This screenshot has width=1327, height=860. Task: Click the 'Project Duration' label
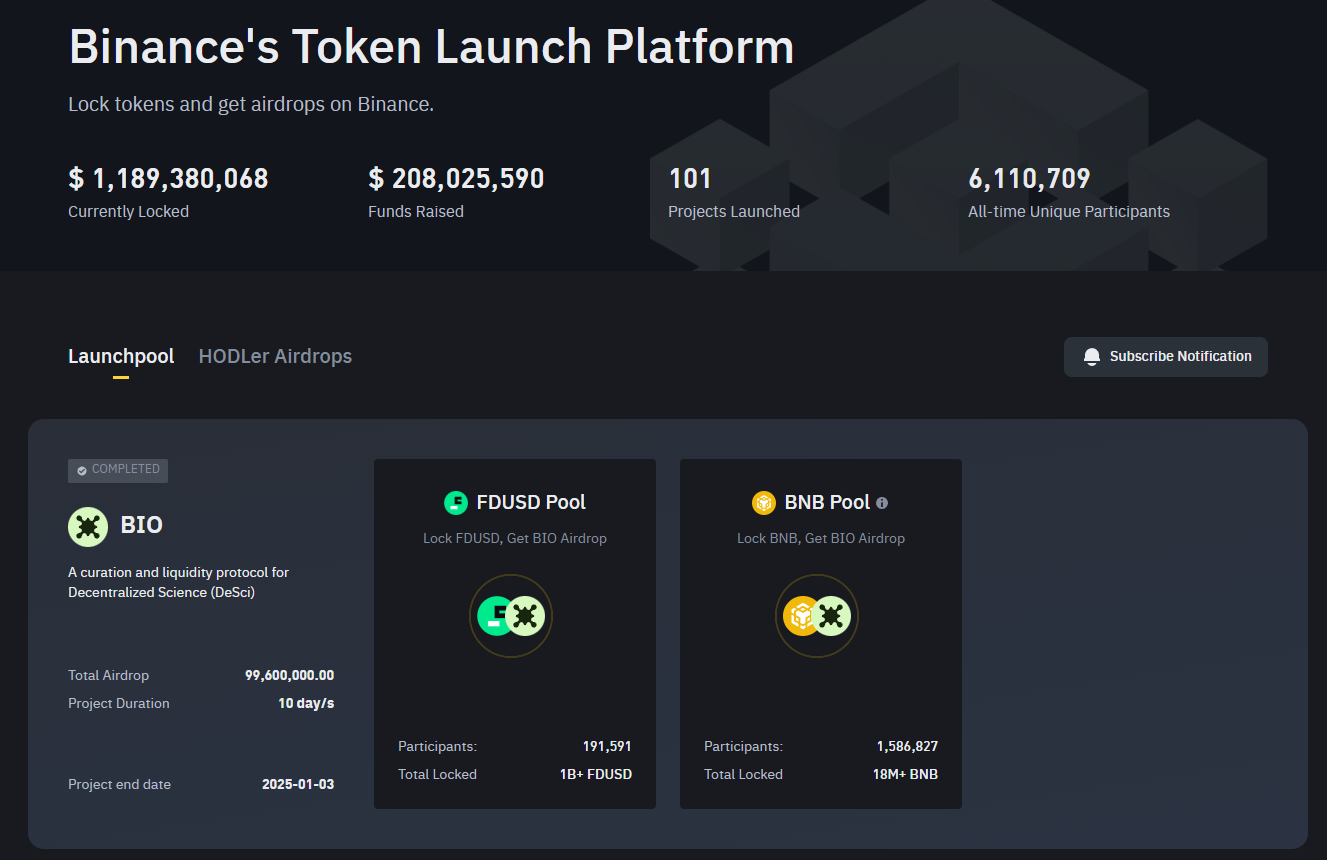click(119, 703)
